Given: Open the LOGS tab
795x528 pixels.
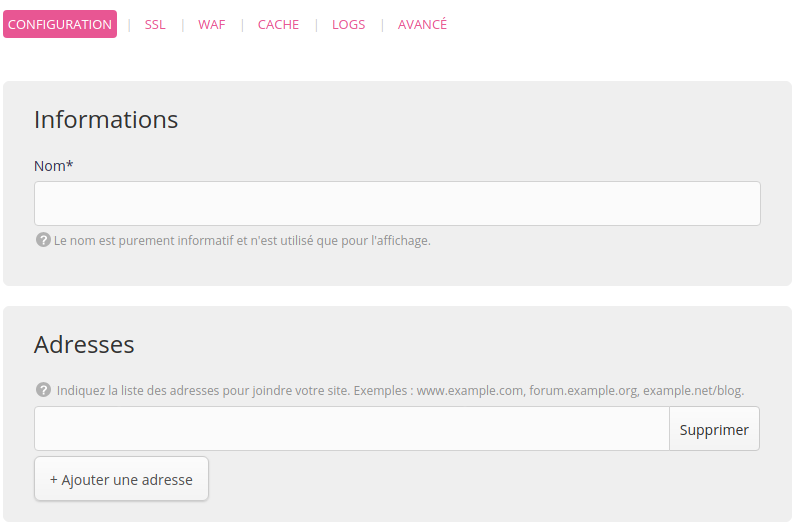Looking at the screenshot, I should pyautogui.click(x=348, y=24).
